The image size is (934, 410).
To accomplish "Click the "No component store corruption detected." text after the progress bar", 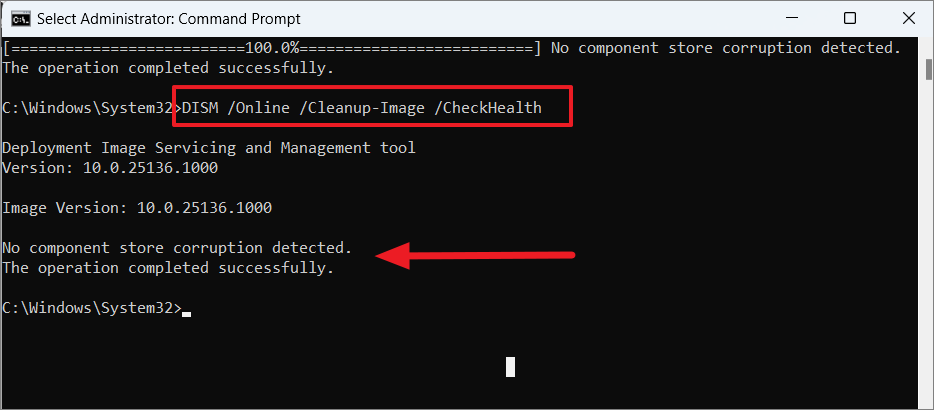I will pos(726,48).
